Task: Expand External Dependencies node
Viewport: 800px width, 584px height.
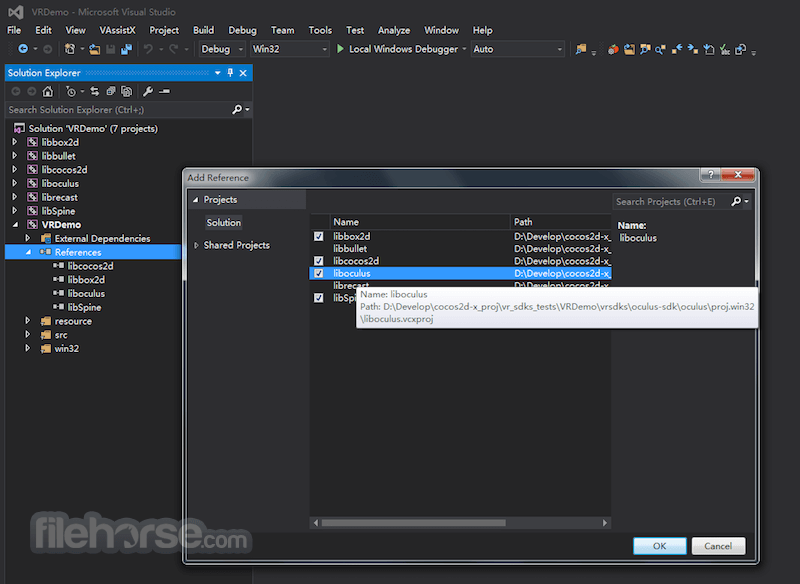Action: pos(28,239)
